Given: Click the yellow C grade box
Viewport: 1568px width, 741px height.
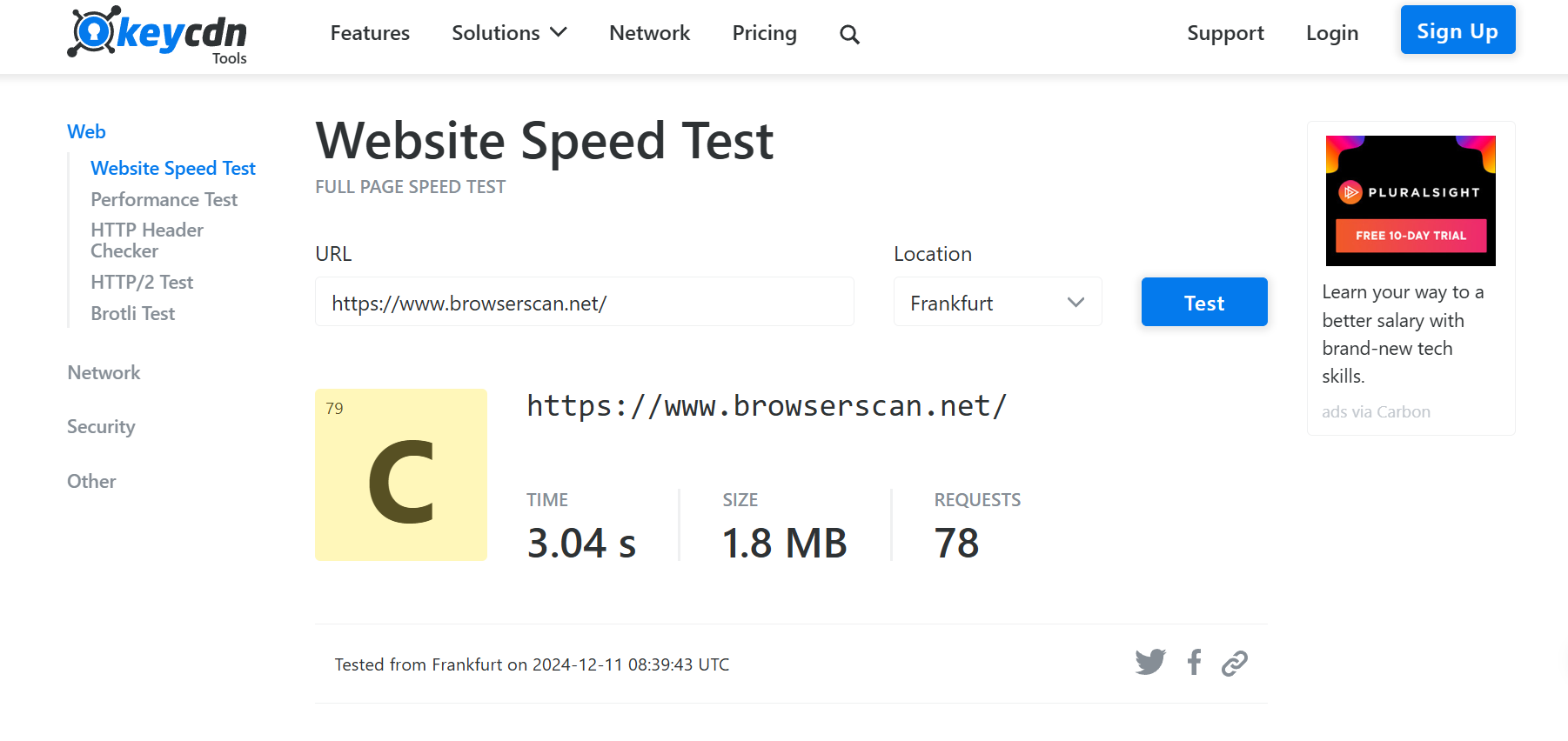Looking at the screenshot, I should [x=401, y=475].
